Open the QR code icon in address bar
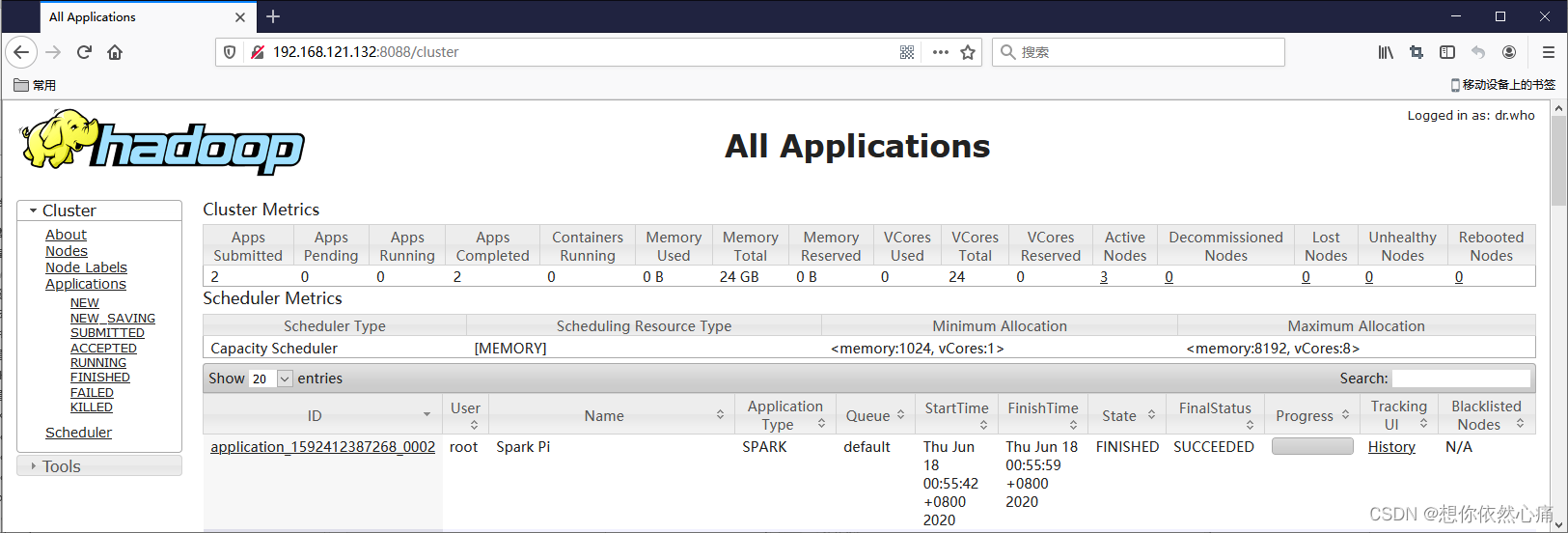This screenshot has height=533, width=1568. (x=907, y=52)
